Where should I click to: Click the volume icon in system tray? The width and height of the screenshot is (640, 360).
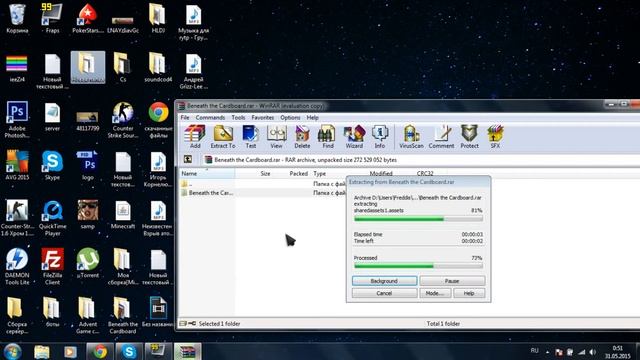point(592,352)
